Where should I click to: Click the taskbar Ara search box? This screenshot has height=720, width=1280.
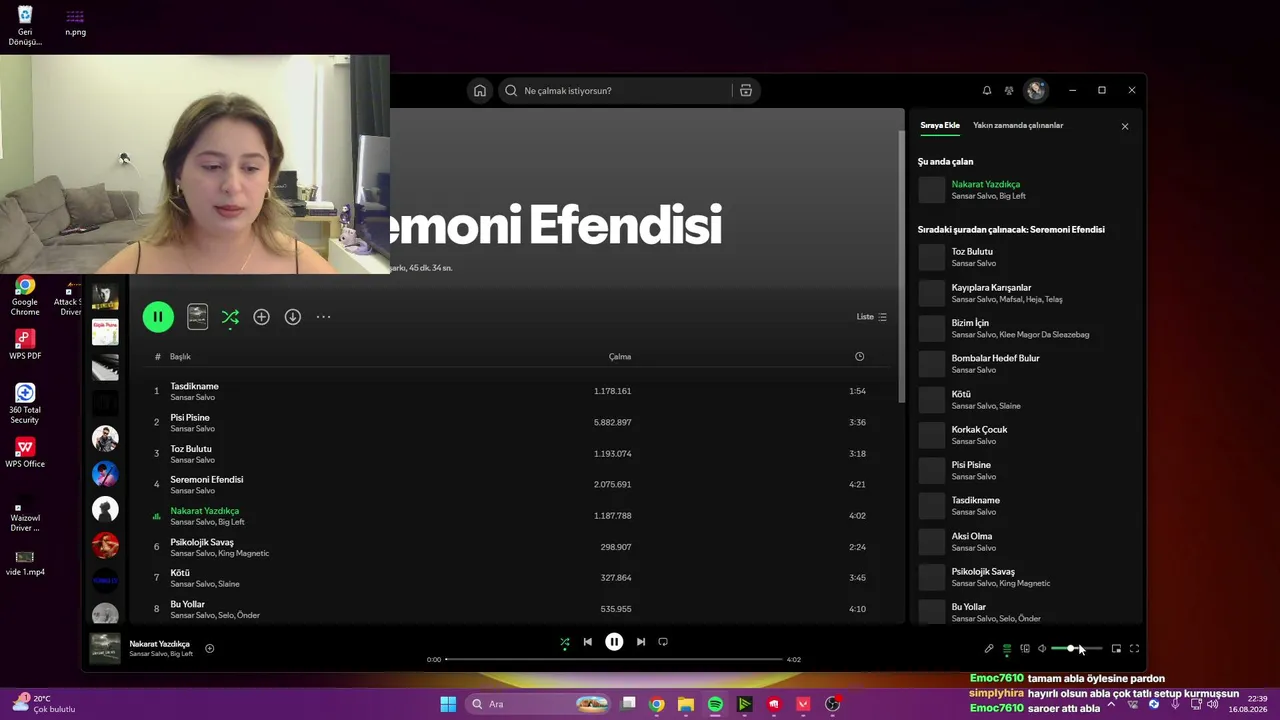coord(539,704)
